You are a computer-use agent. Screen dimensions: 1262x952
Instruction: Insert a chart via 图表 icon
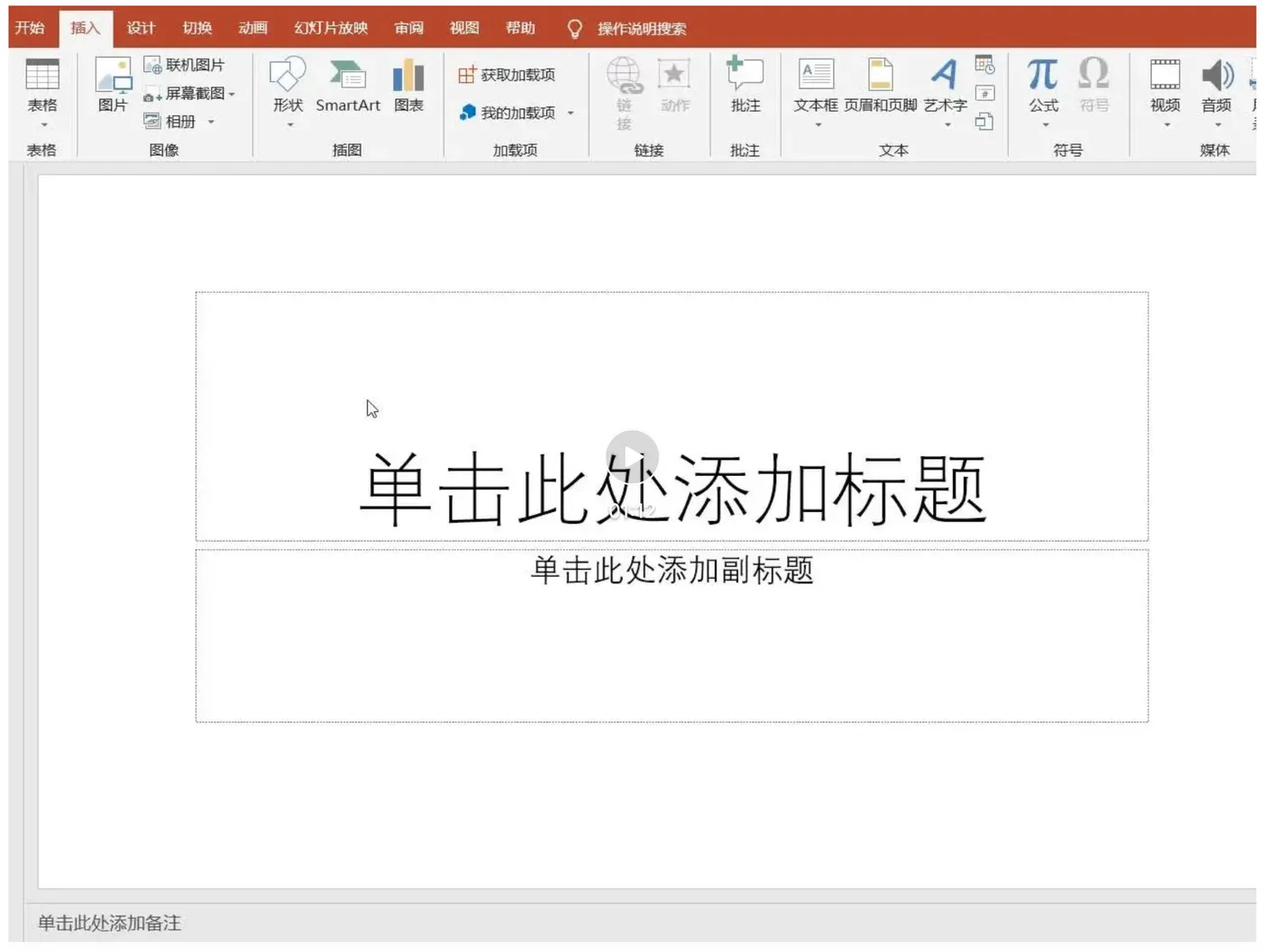coord(408,75)
